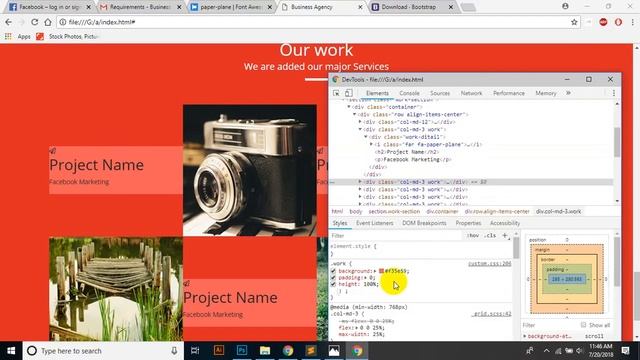Select section.work-section breadcrumb

pos(394,211)
